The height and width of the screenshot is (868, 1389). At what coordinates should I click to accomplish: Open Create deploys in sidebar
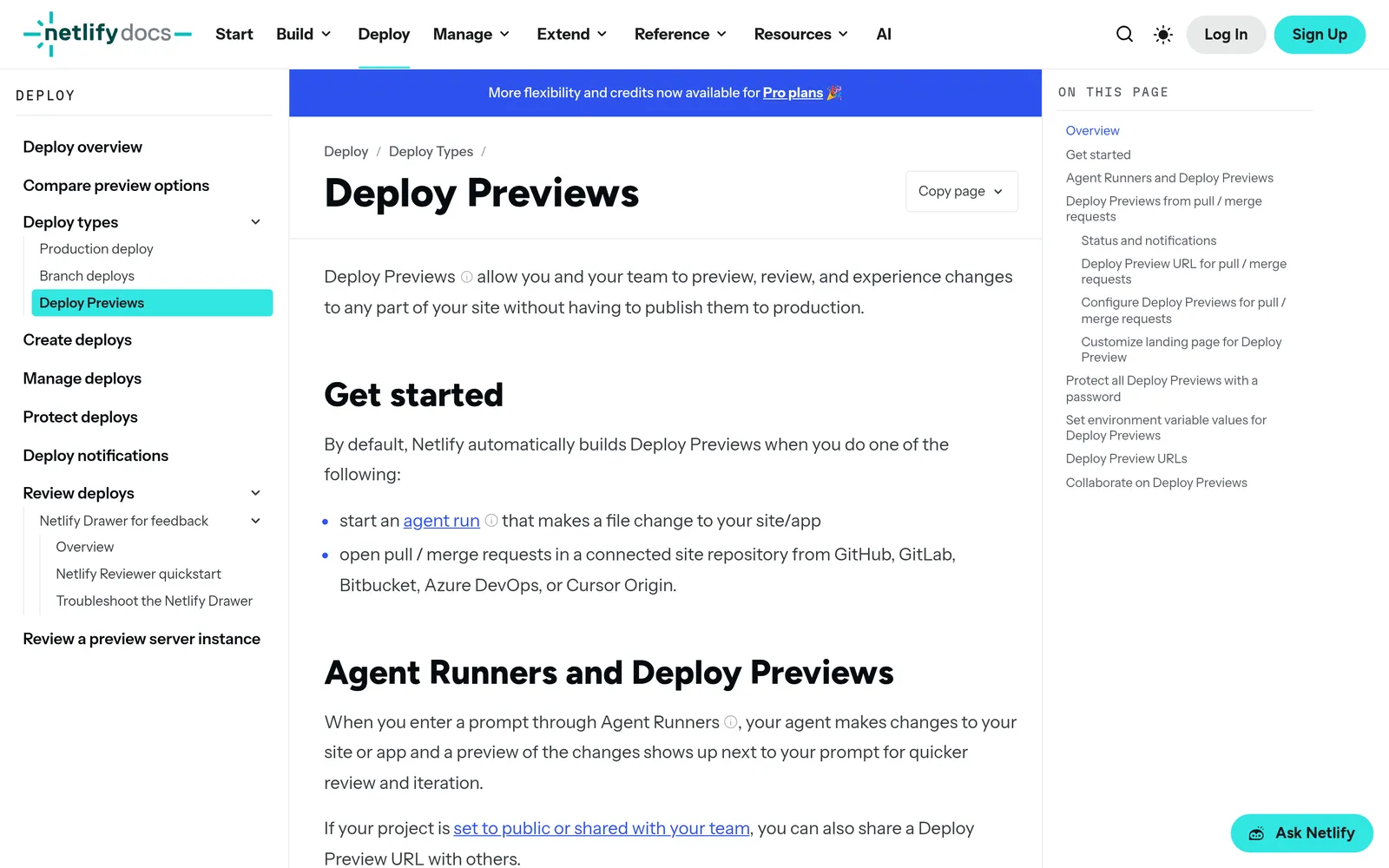click(77, 340)
